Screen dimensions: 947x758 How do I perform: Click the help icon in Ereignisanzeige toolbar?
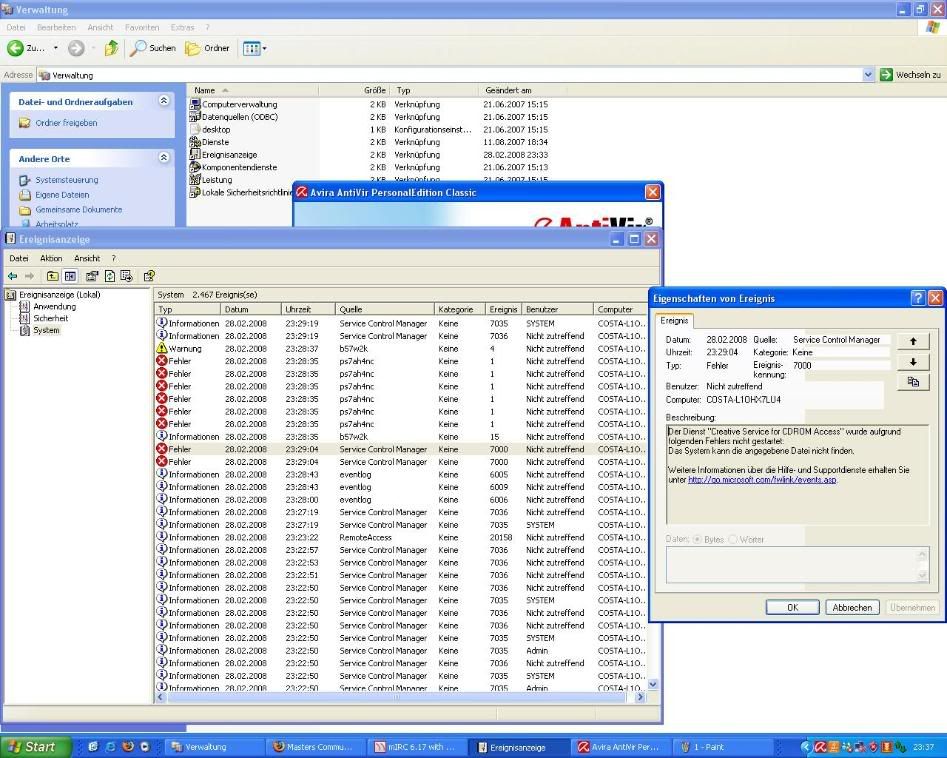(x=149, y=276)
